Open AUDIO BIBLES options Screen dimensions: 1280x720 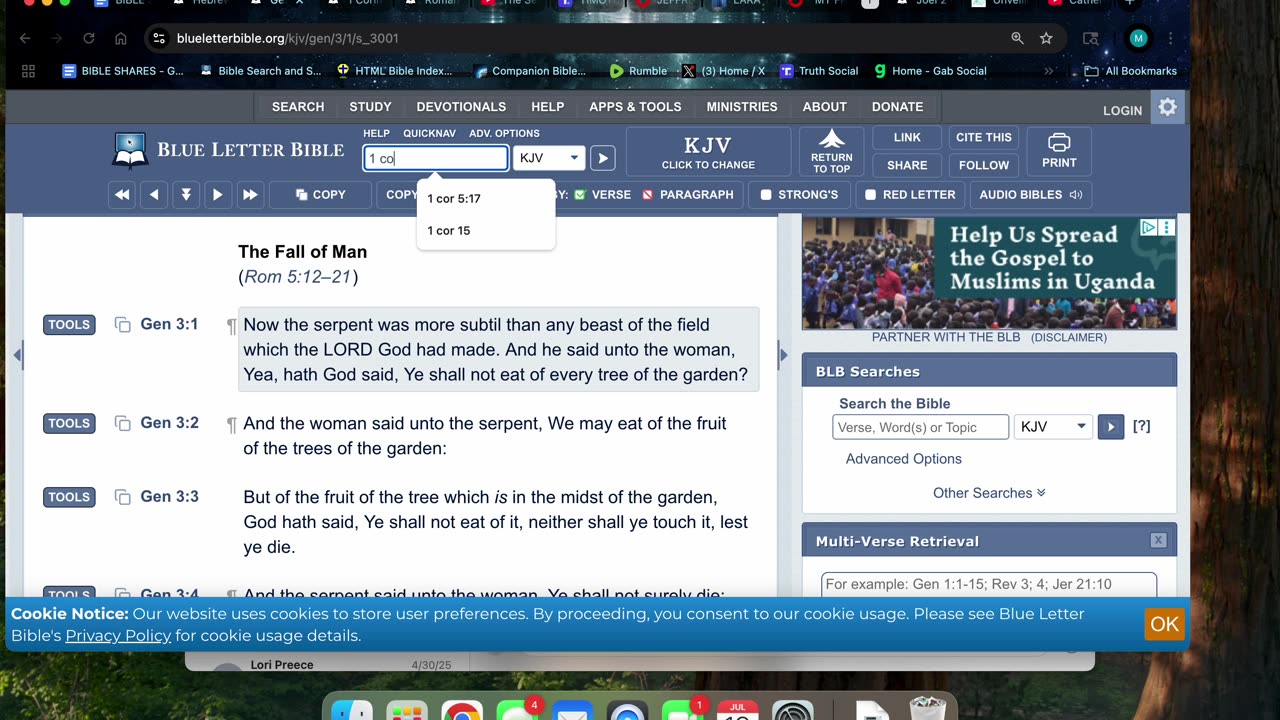pos(1031,195)
